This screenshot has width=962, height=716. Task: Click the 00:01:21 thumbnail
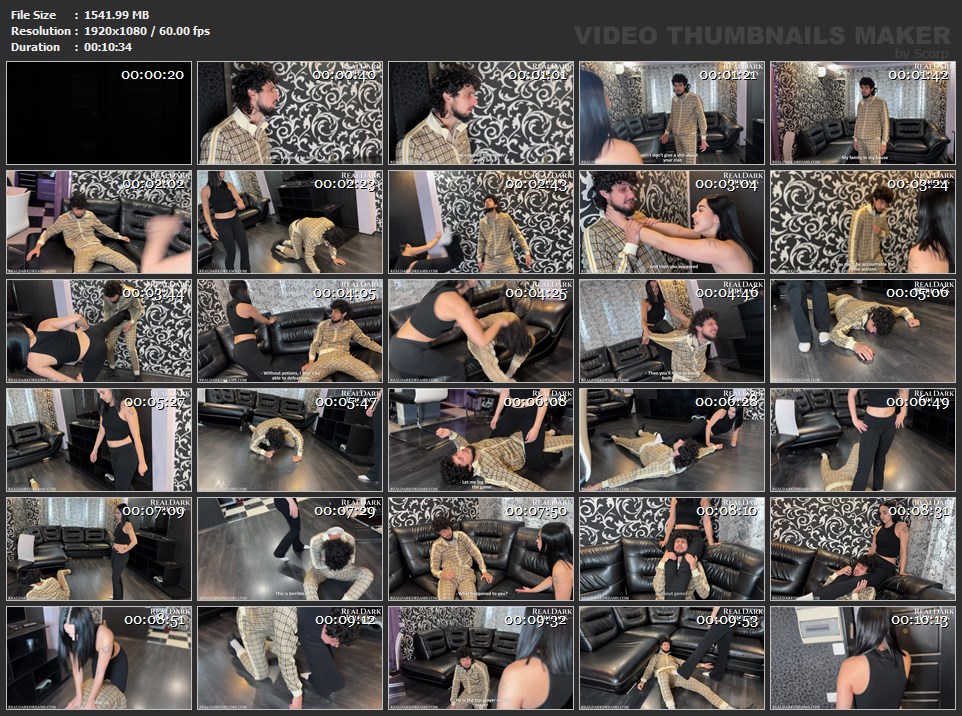[x=671, y=113]
